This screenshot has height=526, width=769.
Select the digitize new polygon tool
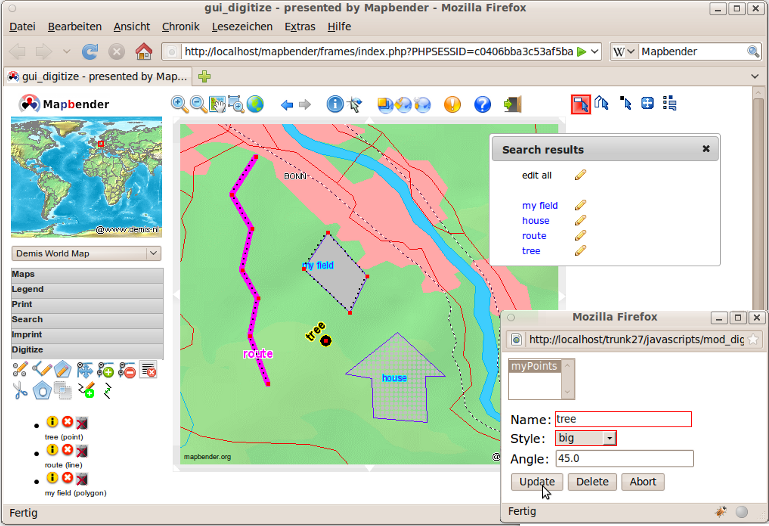click(x=63, y=370)
